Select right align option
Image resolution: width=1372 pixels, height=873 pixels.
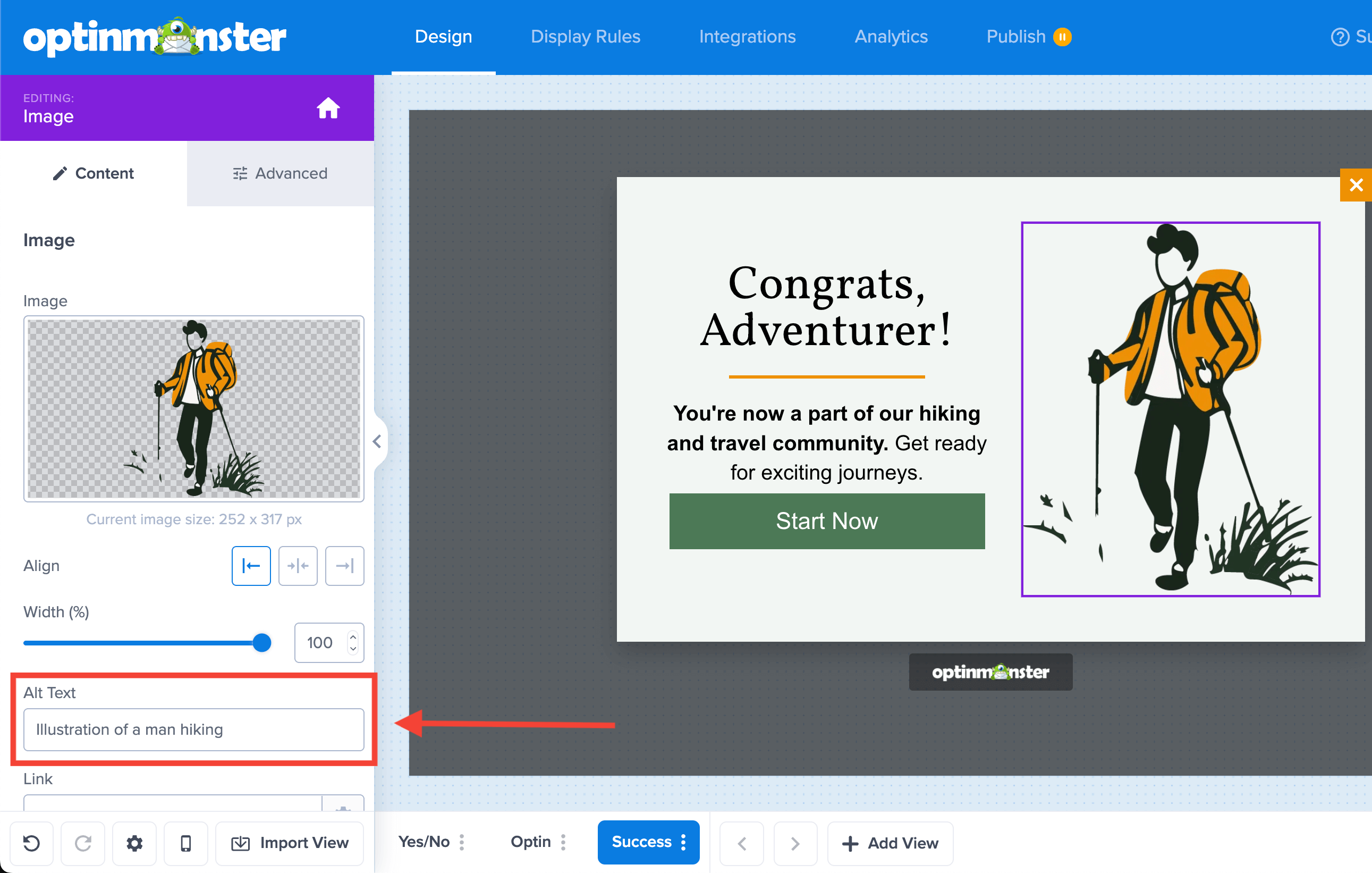tap(344, 566)
